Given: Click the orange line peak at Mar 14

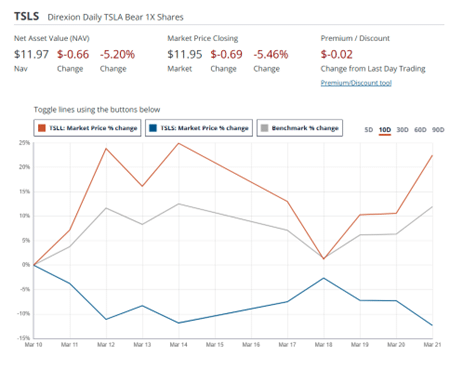Looking at the screenshot, I should click(179, 143).
